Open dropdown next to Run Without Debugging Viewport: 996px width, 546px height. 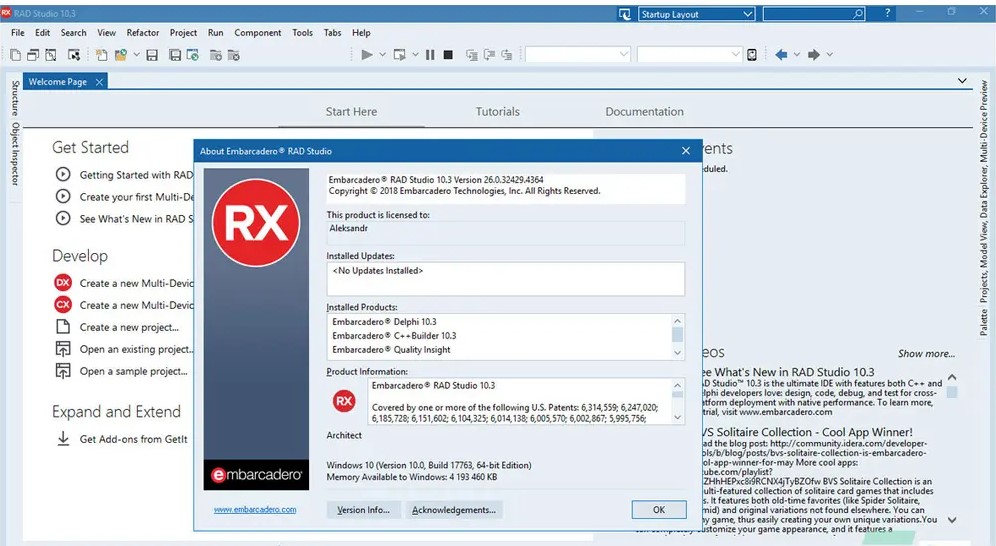pos(415,55)
